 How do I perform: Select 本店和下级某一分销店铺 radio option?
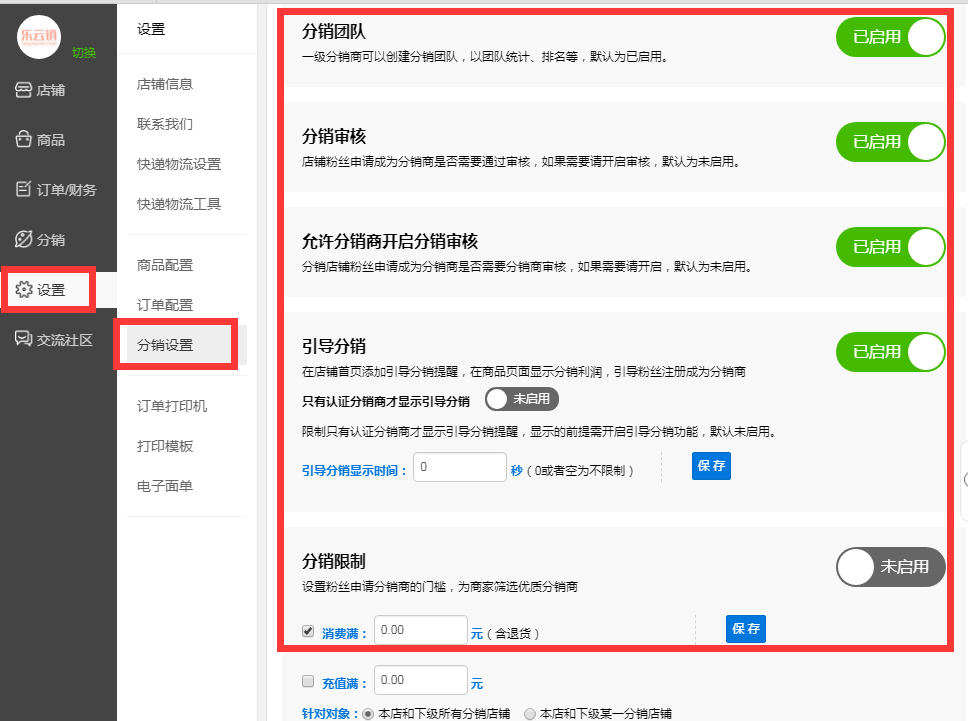click(530, 714)
